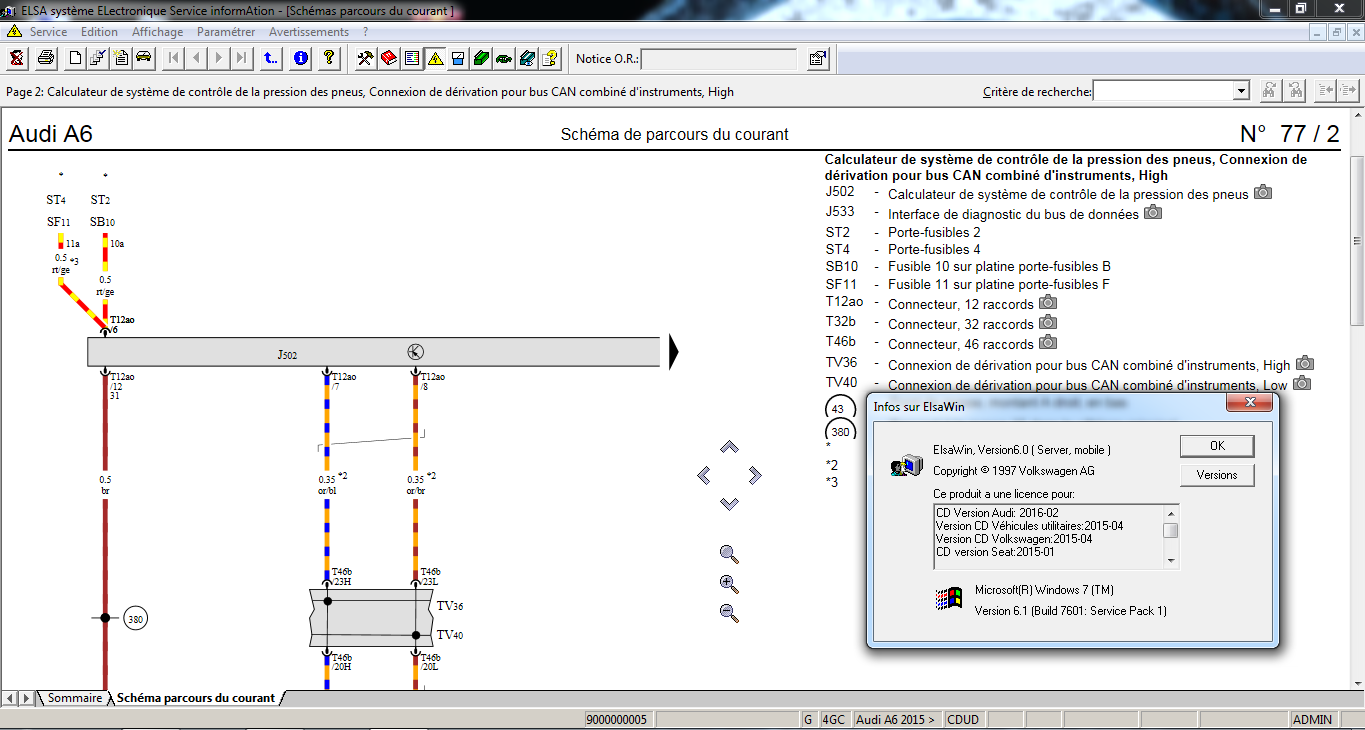The width and height of the screenshot is (1365, 730).
Task: Open the Paramétrer menu
Action: coord(226,32)
